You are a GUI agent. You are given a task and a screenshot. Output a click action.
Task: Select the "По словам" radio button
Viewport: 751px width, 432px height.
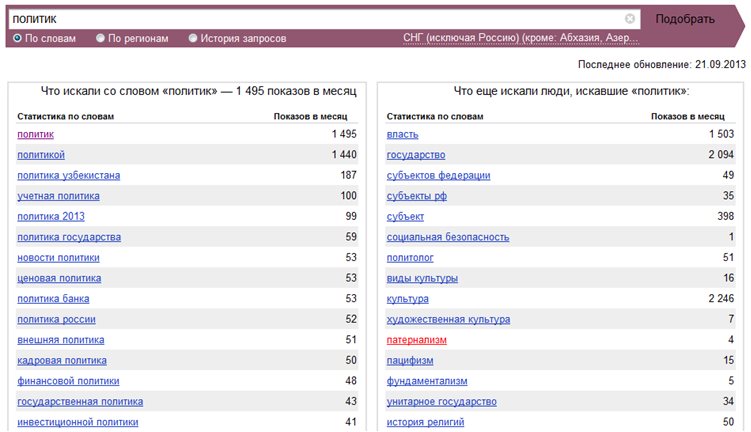(17, 38)
